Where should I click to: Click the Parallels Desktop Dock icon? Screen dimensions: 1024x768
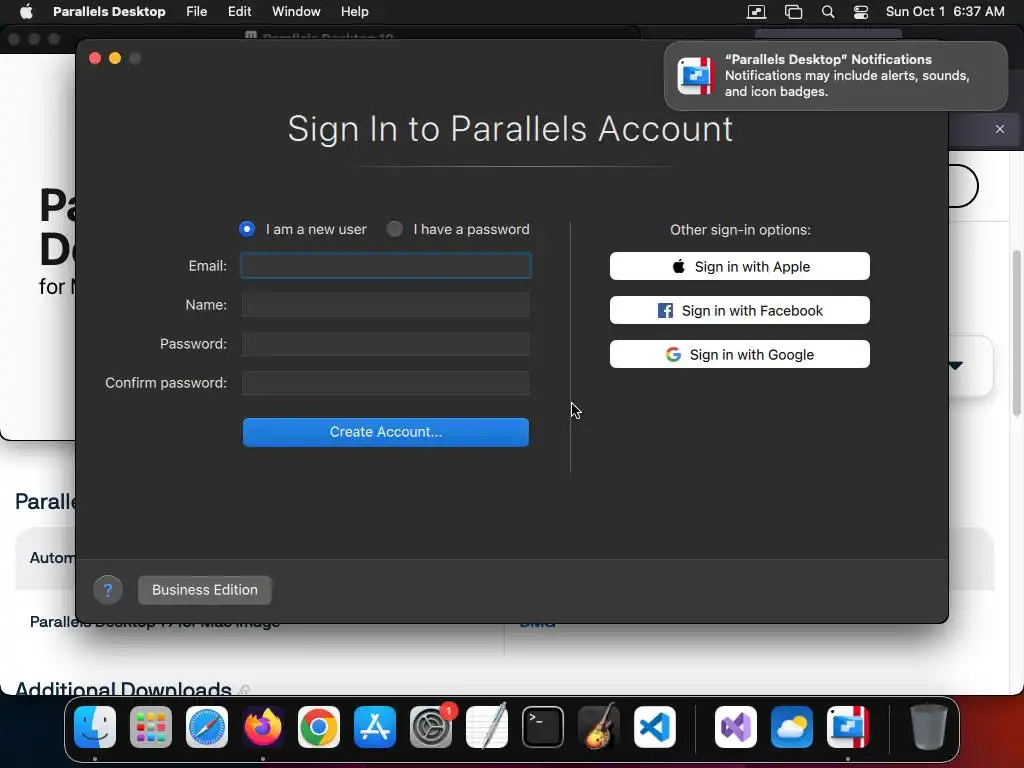click(x=848, y=727)
